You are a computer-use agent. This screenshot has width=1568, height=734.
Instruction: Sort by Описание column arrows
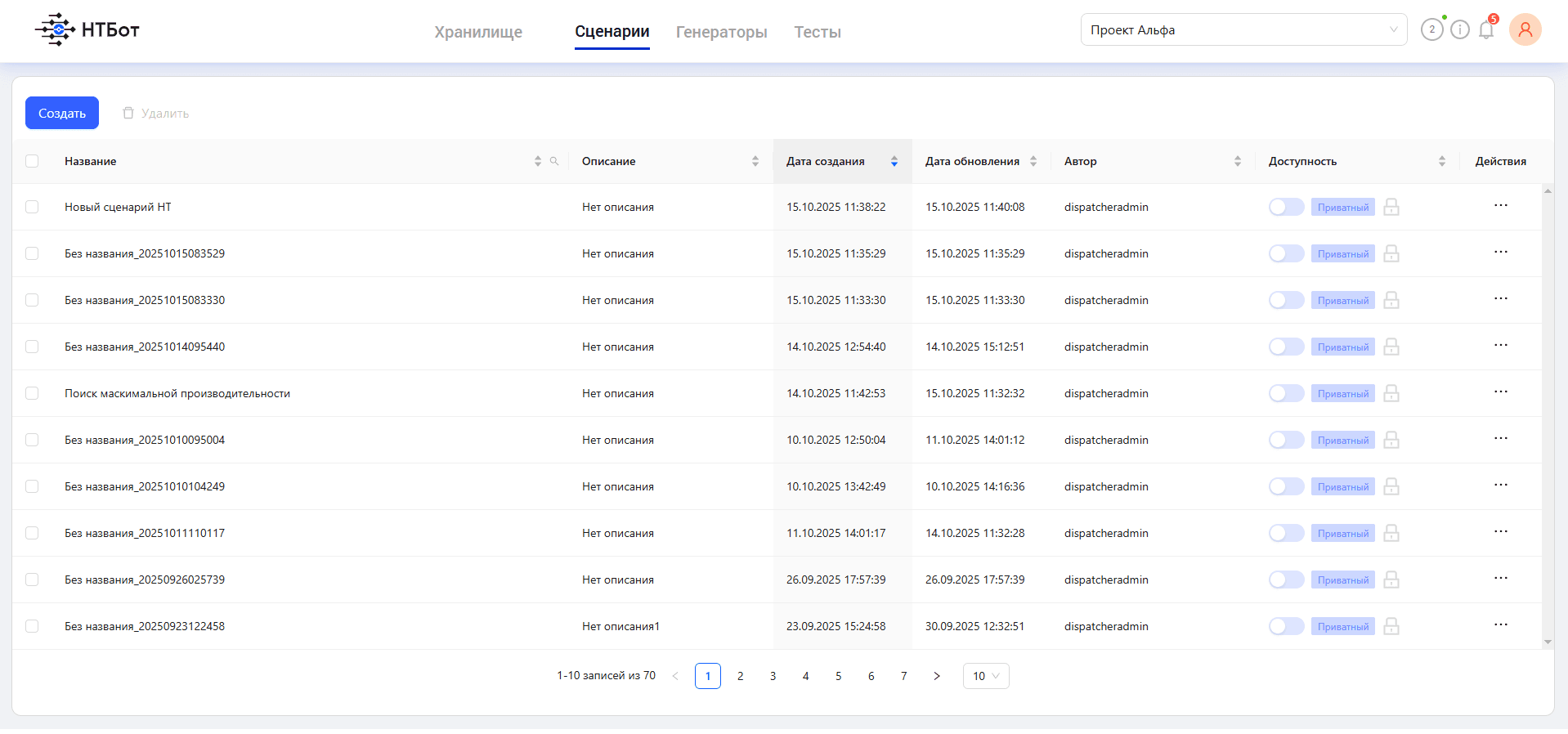click(755, 161)
